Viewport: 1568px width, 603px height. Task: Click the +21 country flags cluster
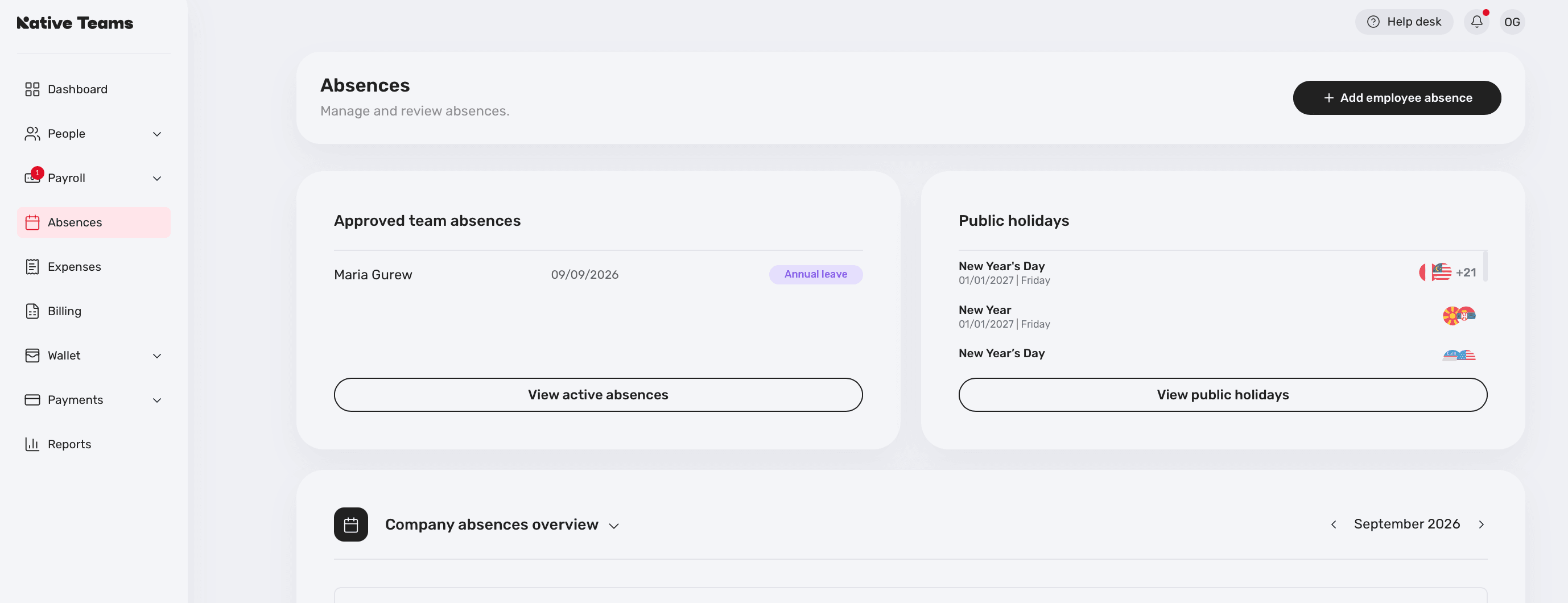(x=1447, y=272)
